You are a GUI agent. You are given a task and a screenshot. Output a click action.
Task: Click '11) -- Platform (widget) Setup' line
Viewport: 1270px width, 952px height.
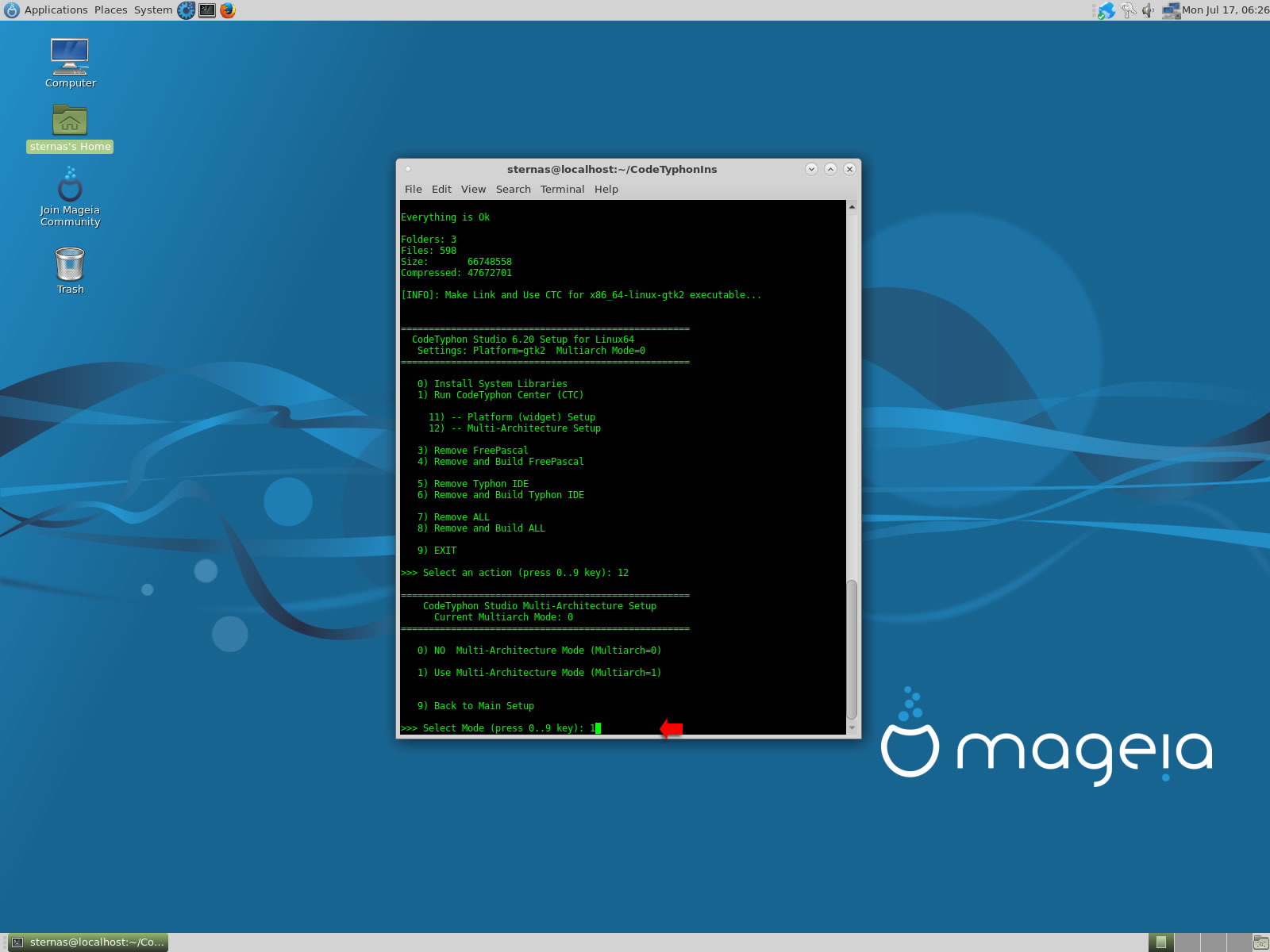click(512, 417)
